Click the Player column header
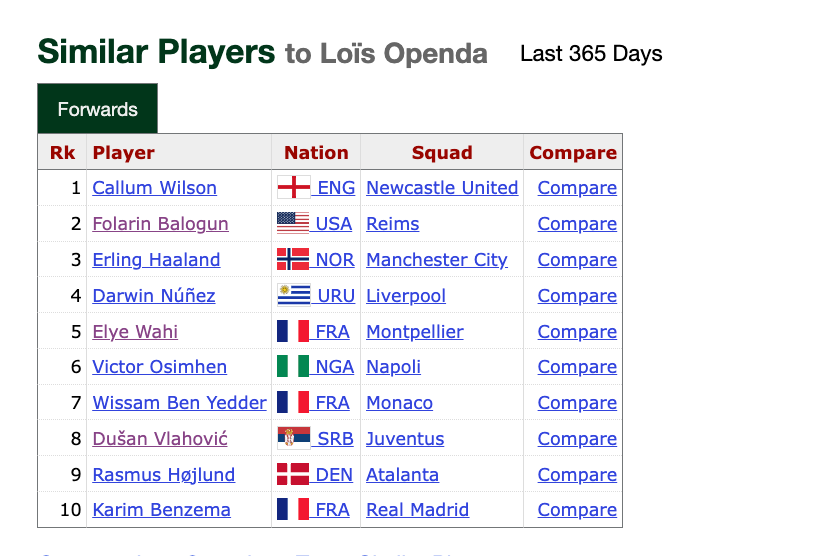 click(124, 152)
